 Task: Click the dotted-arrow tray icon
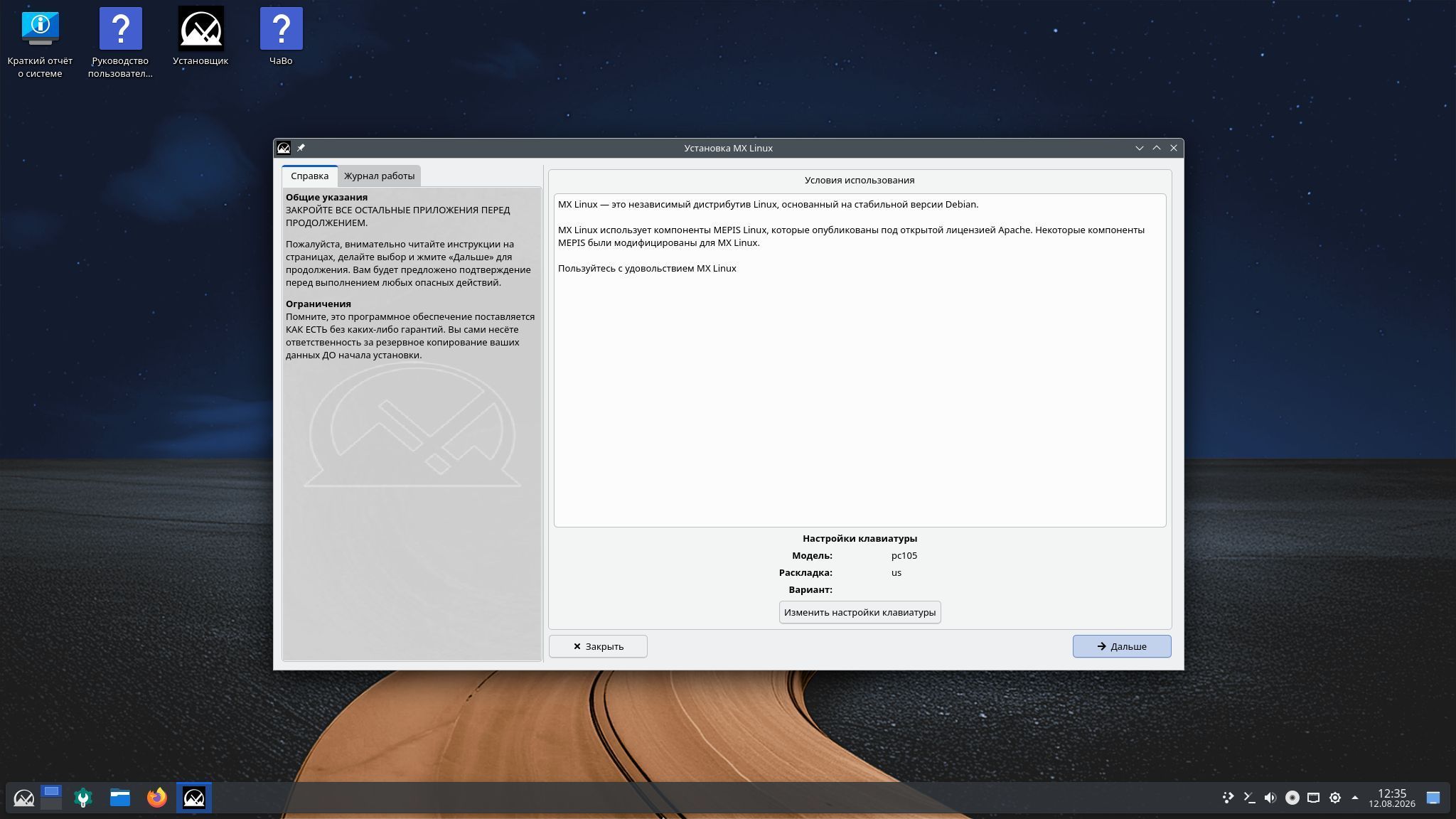coord(1228,798)
